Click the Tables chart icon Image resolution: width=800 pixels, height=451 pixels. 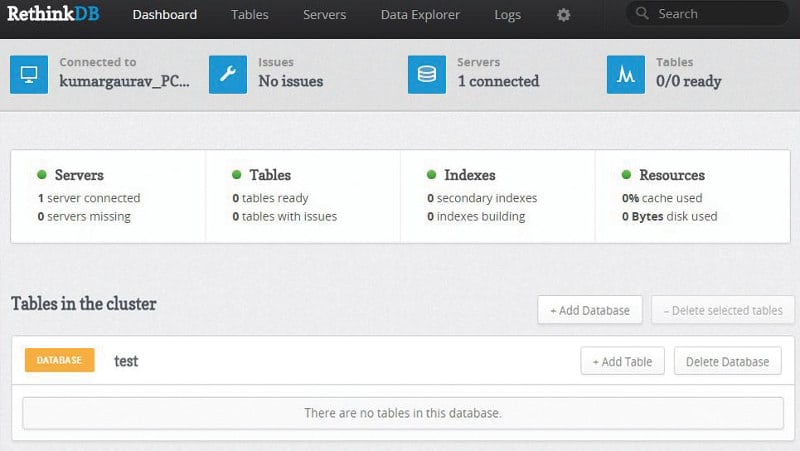click(x=626, y=74)
